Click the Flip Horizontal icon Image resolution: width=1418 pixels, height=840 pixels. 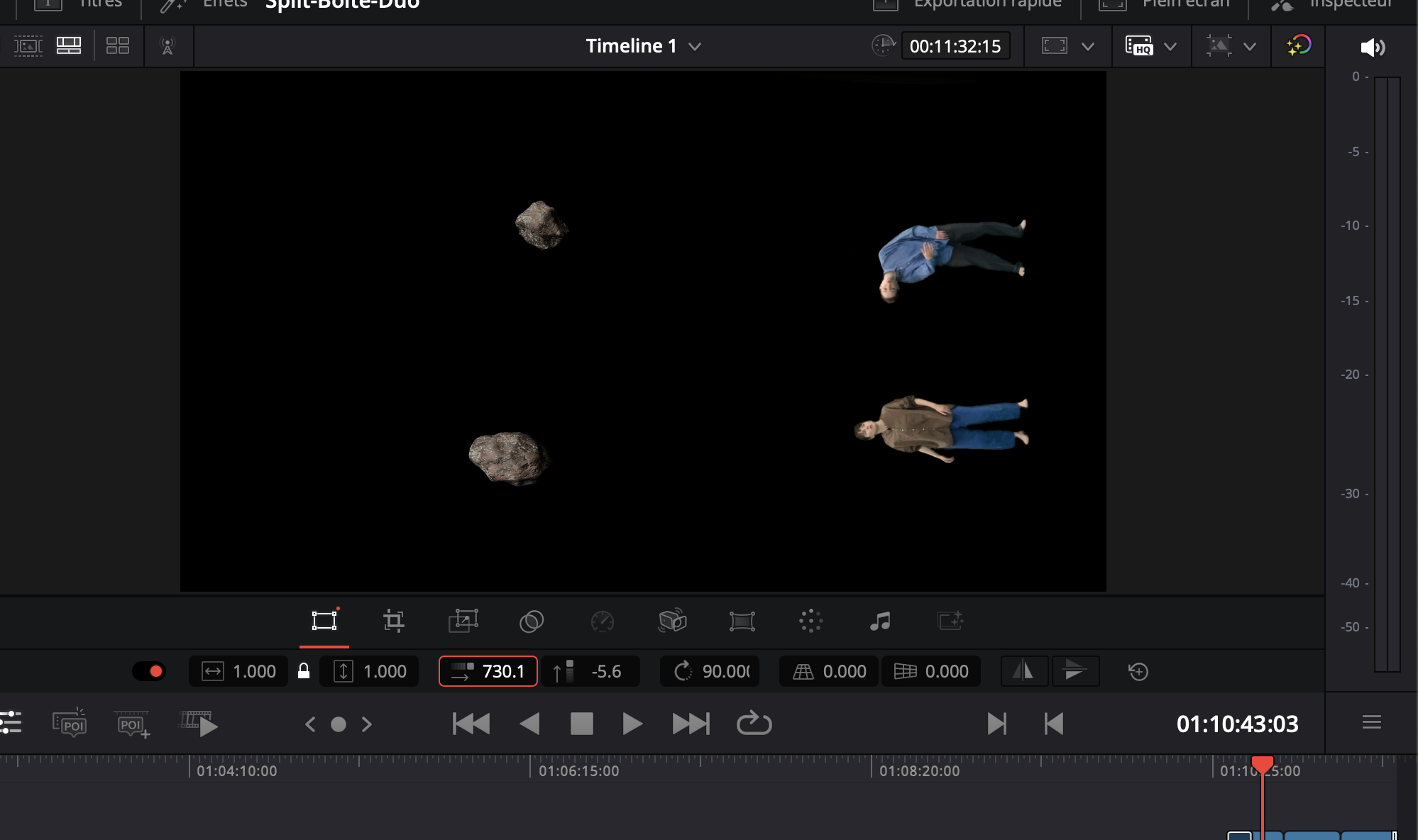point(1023,671)
